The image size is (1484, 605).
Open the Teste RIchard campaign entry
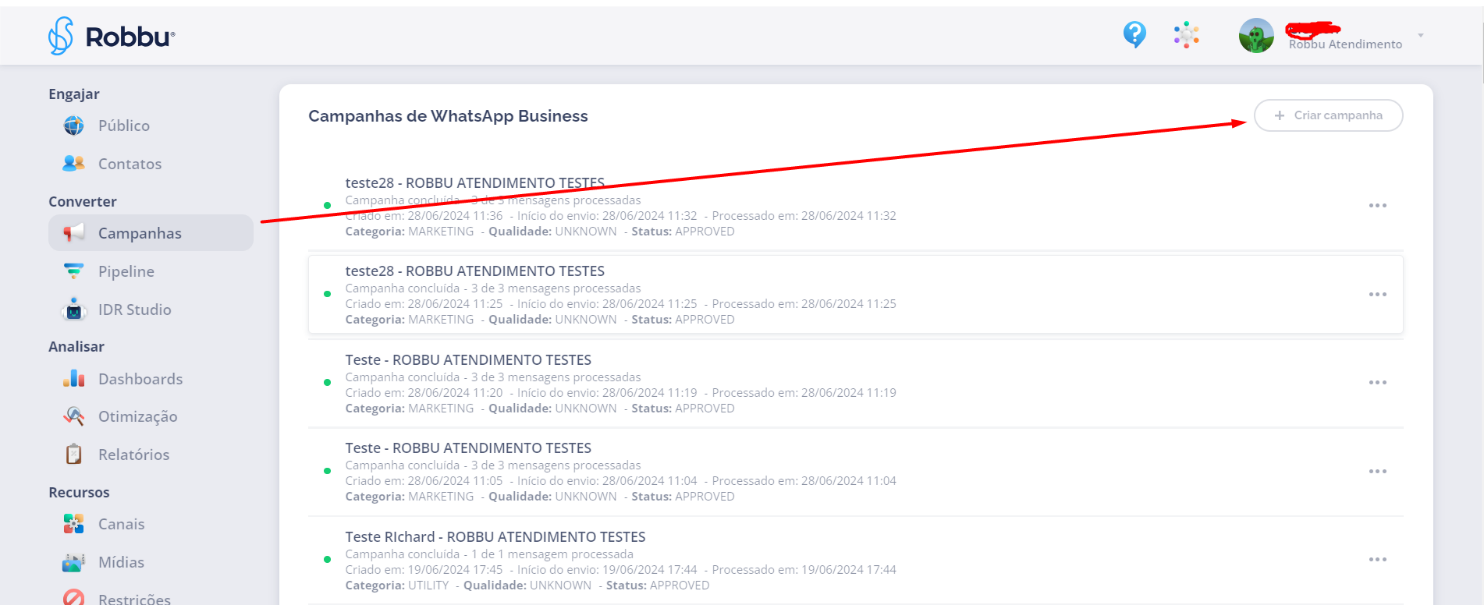pos(495,537)
